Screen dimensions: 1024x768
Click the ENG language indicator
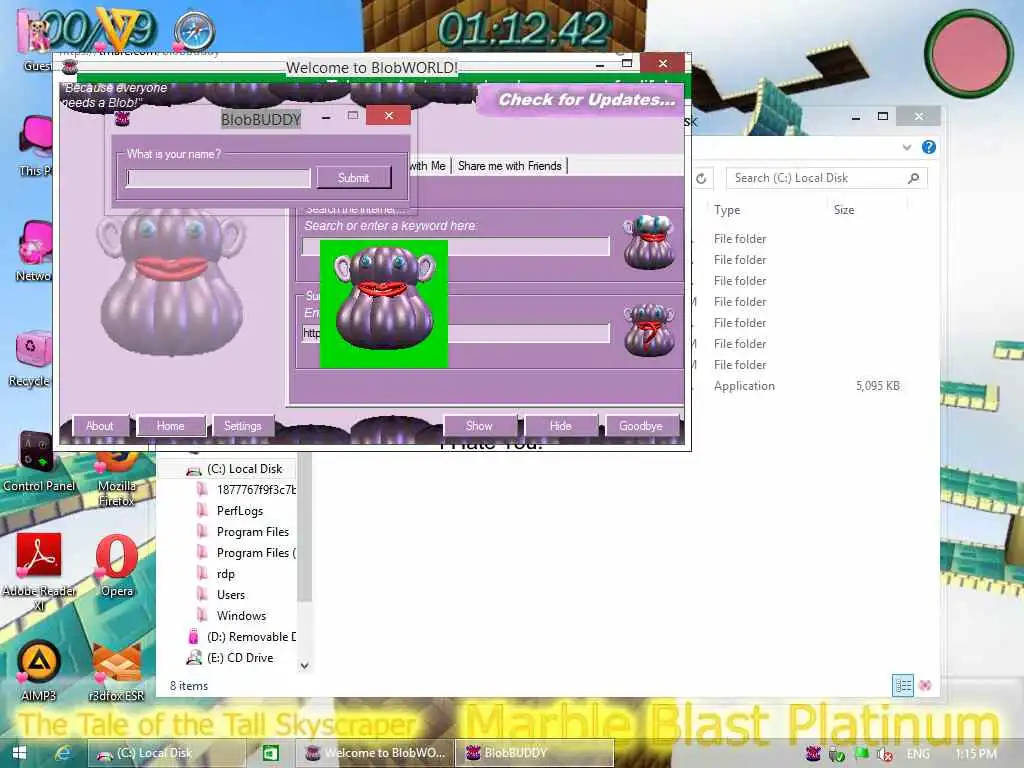918,754
